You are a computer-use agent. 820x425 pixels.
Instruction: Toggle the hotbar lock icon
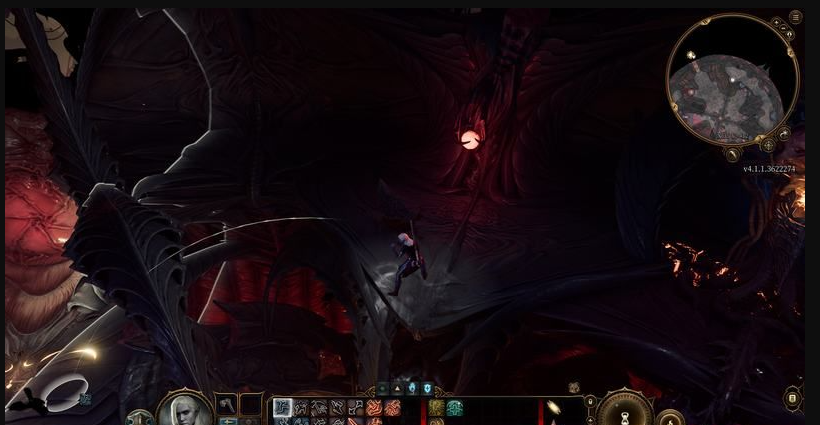tap(590, 401)
